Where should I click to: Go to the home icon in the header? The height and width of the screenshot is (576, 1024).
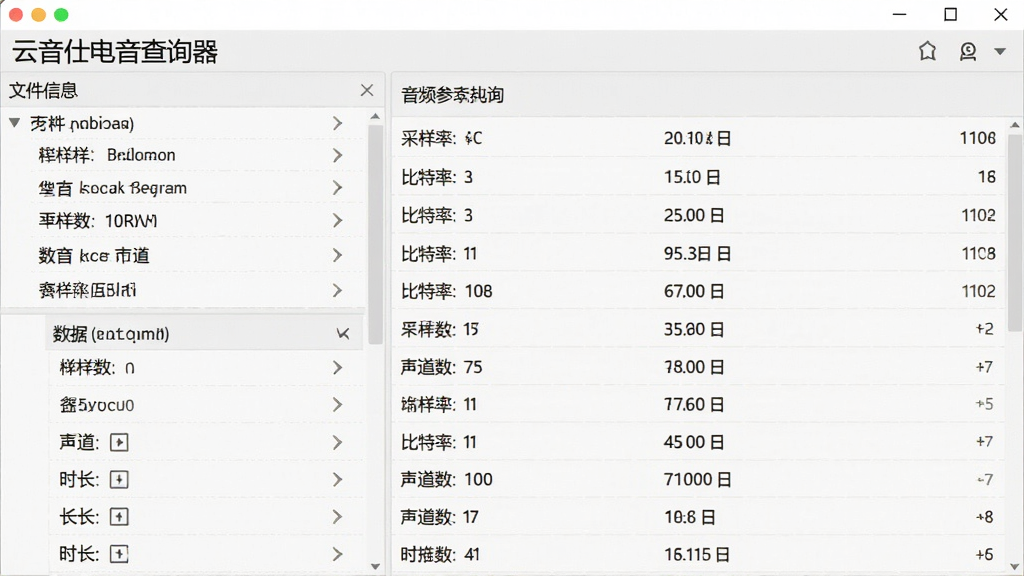(x=927, y=51)
